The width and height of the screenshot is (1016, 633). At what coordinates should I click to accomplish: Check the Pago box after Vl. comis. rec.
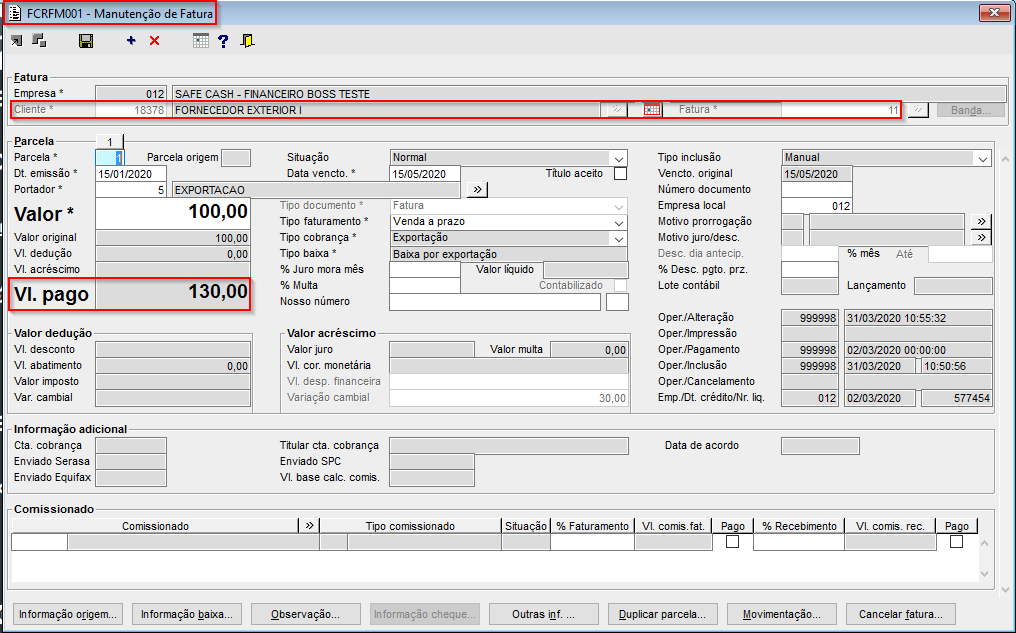[956, 542]
